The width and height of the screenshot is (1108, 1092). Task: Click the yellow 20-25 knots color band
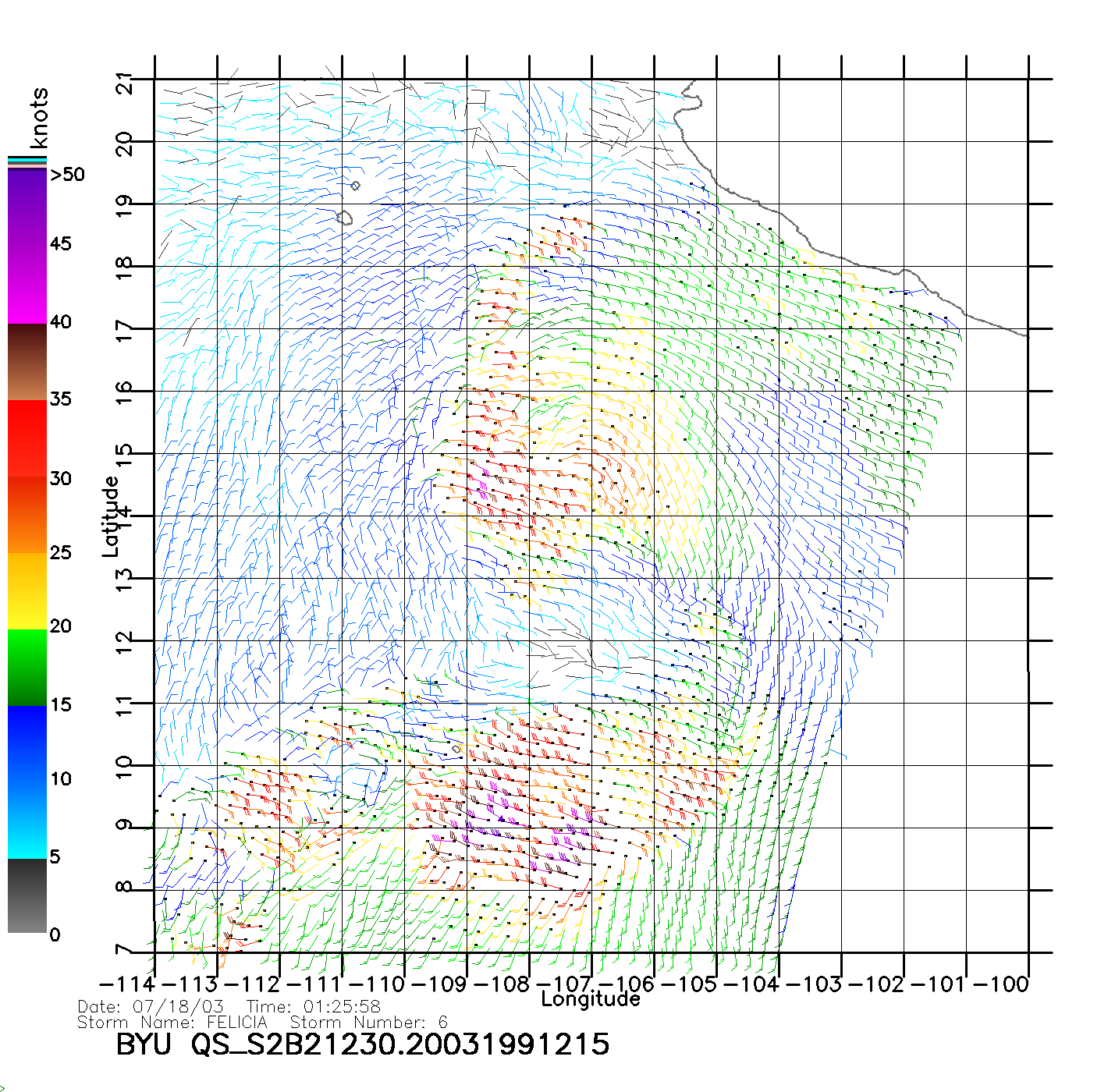[x=27, y=590]
